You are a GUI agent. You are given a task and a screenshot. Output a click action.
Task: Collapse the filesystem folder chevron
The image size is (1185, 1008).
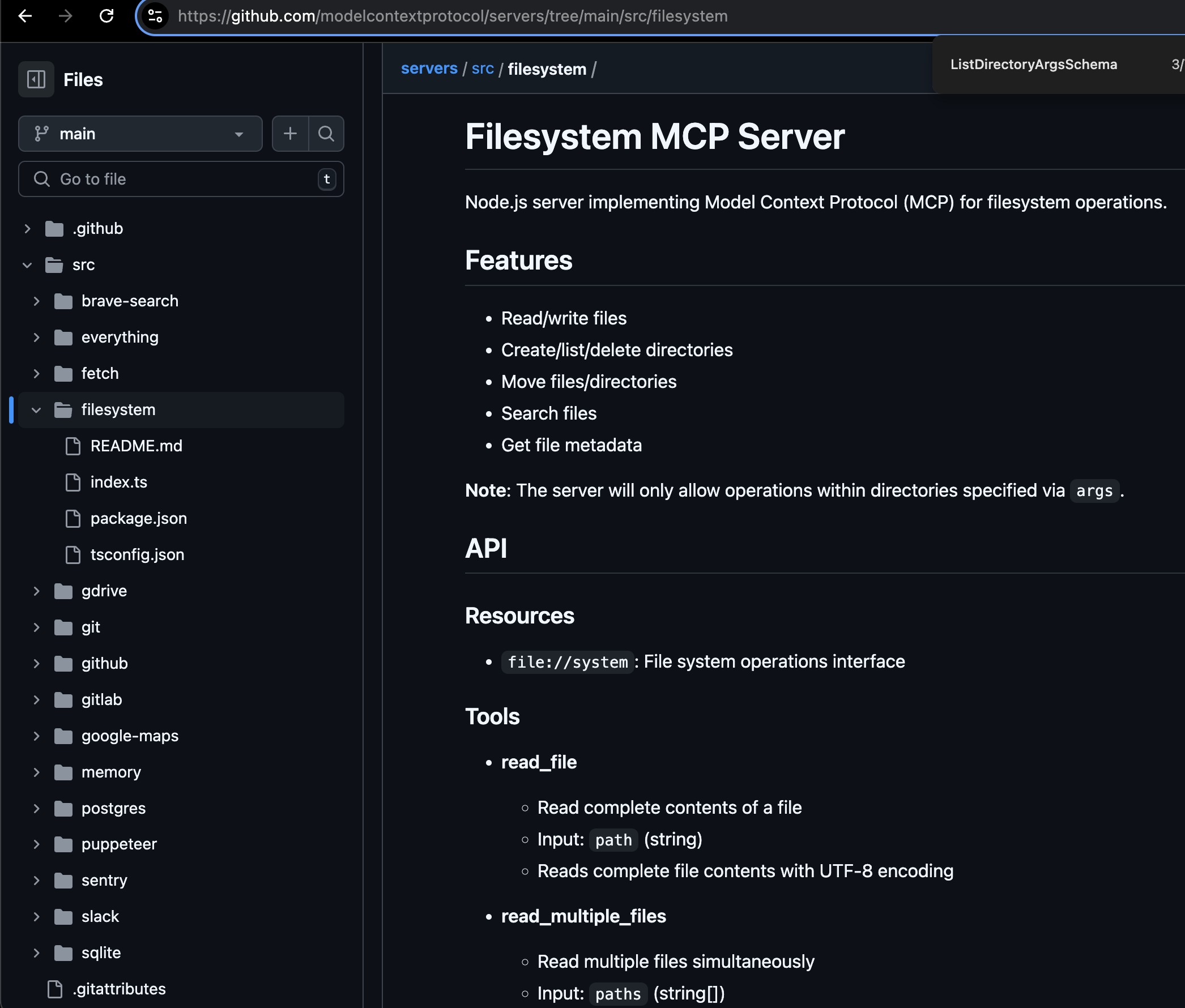(36, 411)
